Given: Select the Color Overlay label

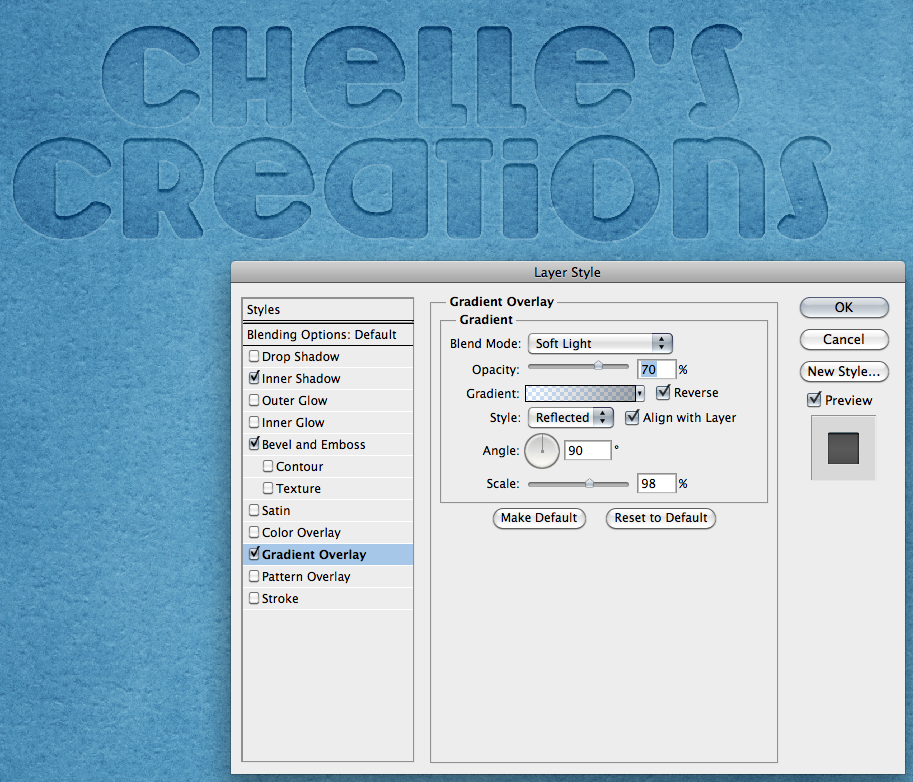Looking at the screenshot, I should point(301,533).
